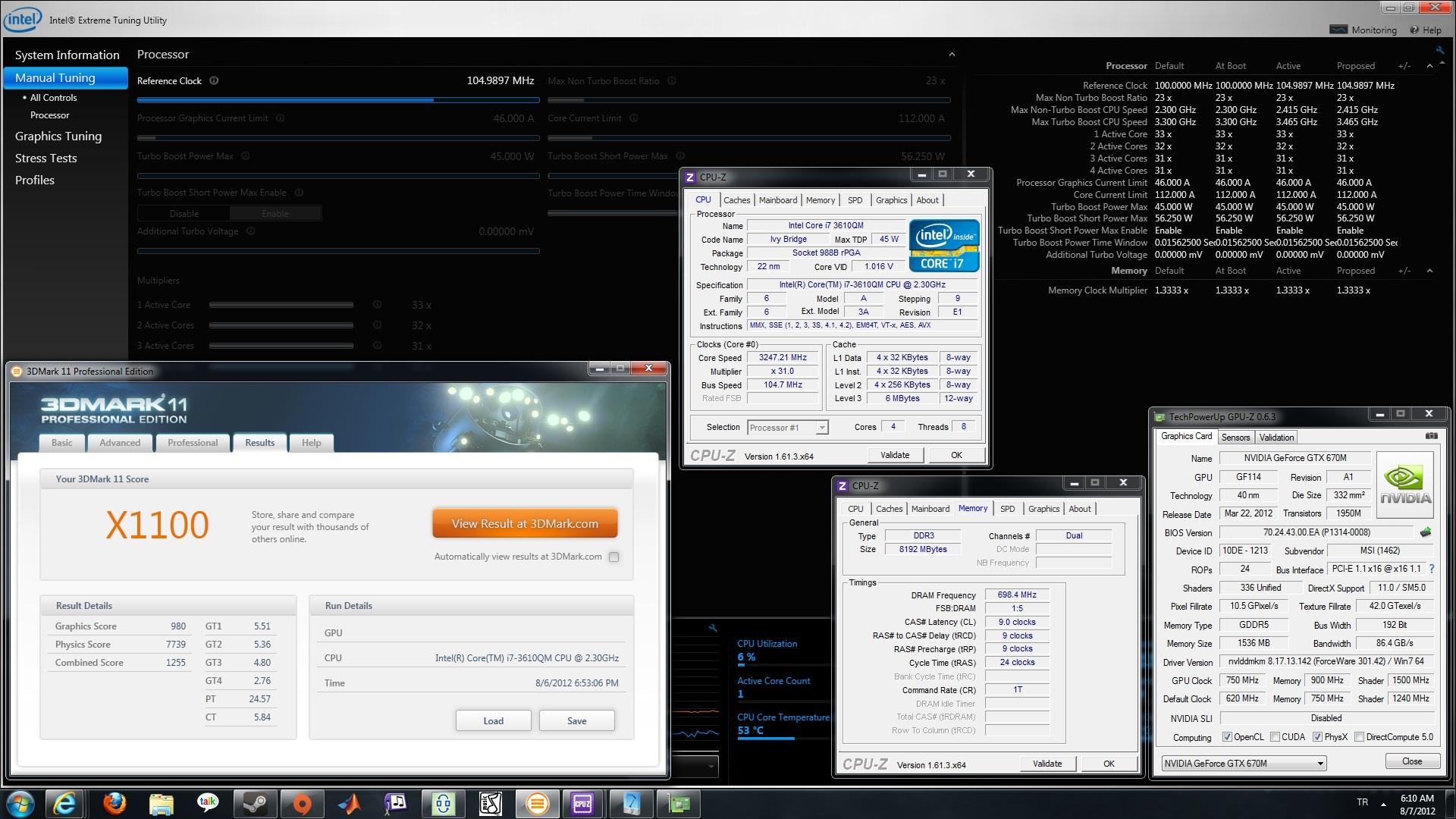Collapse the Processor summary table on right
This screenshot has height=819, width=1456.
point(1429,66)
